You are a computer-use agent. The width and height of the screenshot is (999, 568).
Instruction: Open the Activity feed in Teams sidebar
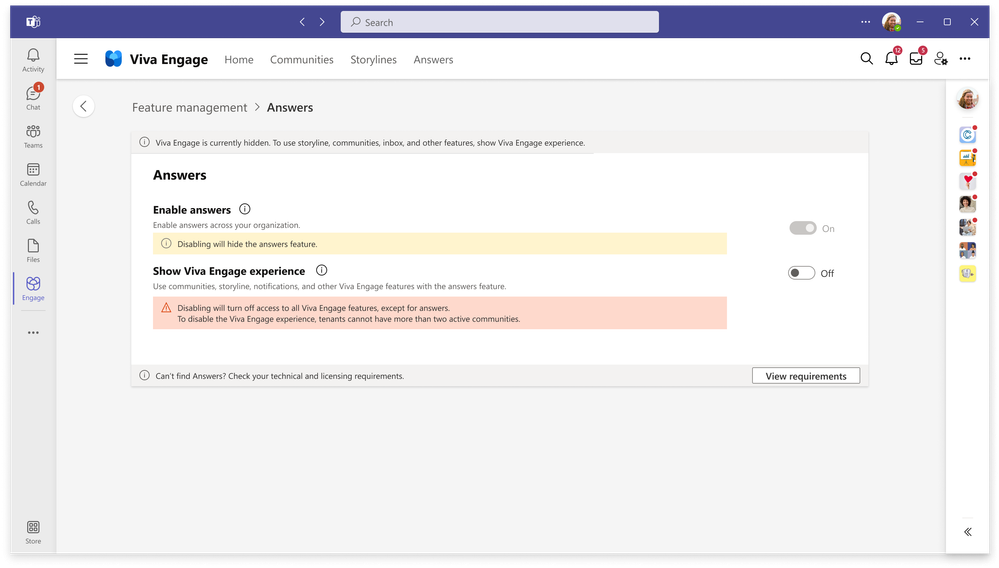click(x=33, y=60)
